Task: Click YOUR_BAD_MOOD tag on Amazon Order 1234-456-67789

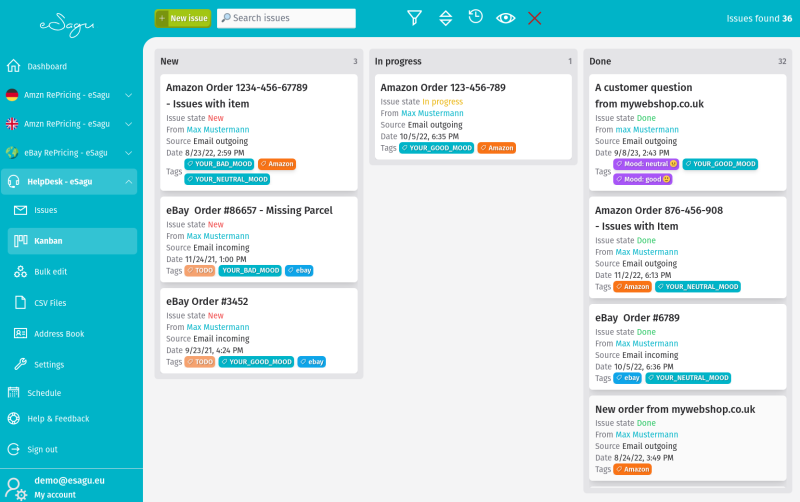Action: (219, 164)
